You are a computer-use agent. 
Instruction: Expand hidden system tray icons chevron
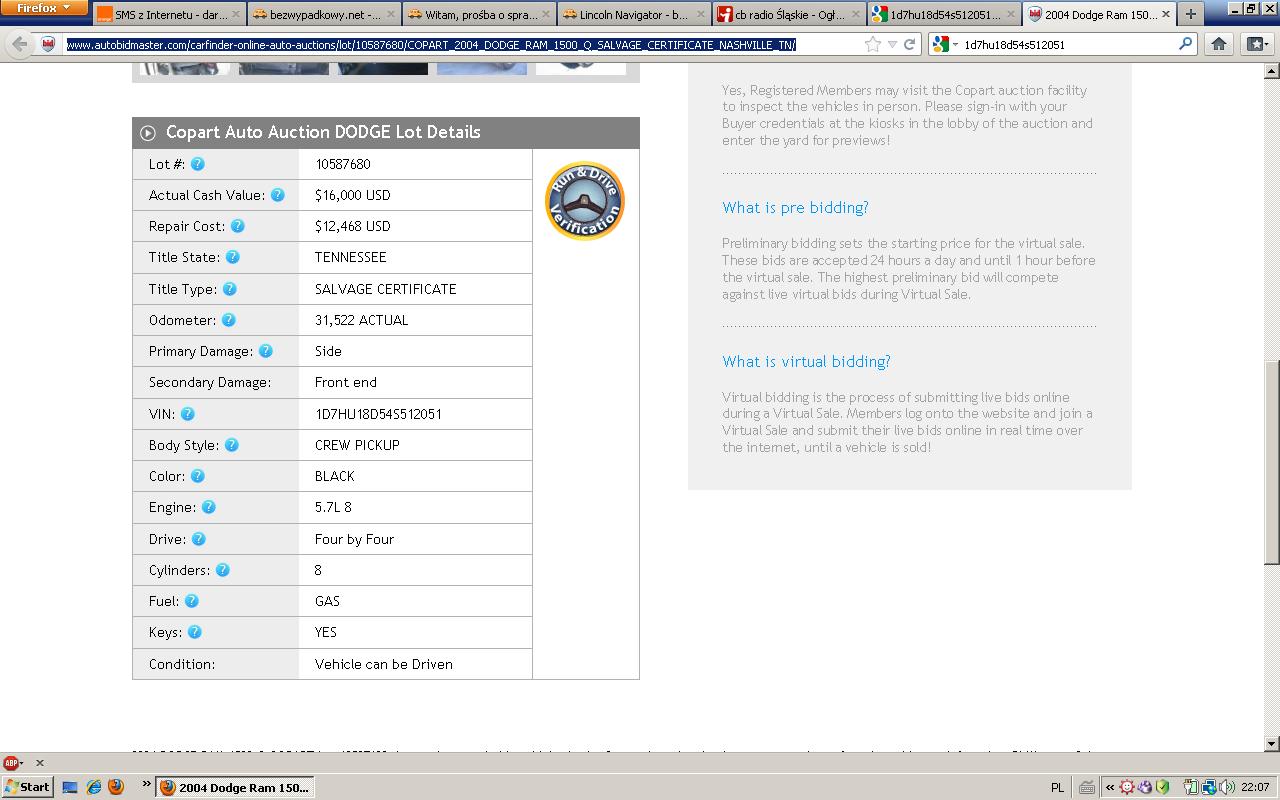click(1109, 787)
